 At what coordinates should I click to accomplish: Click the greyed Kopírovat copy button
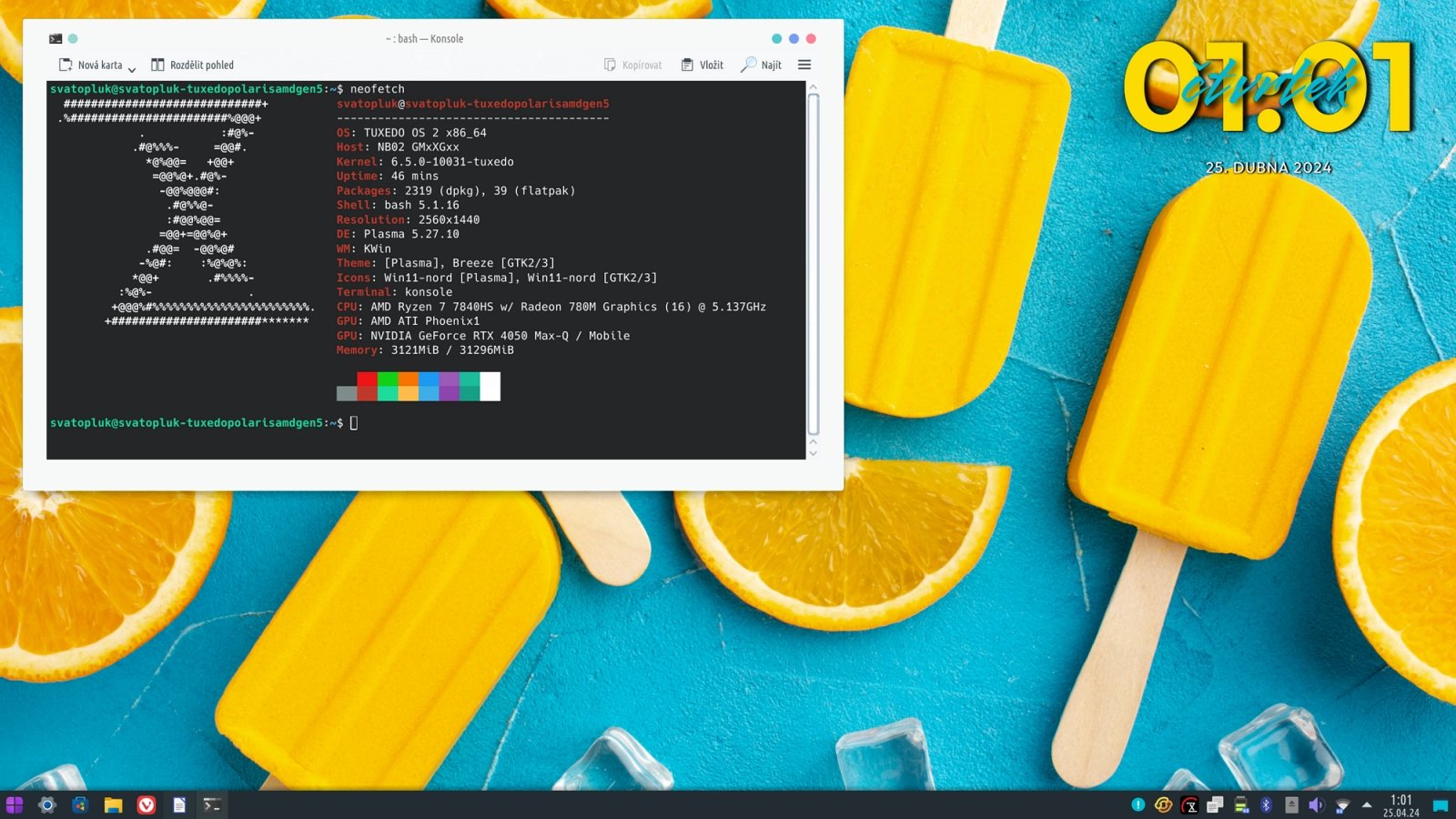(x=633, y=66)
